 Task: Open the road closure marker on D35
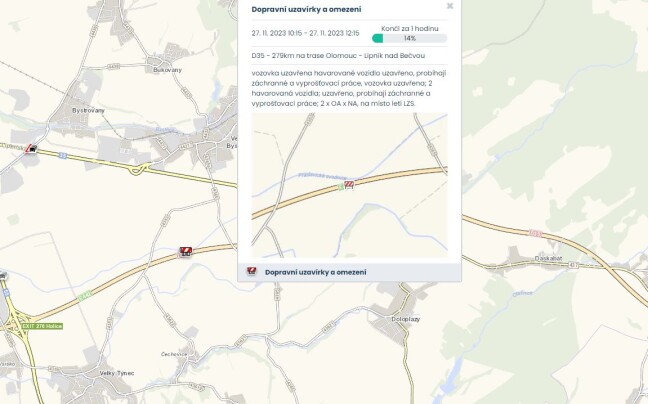pyautogui.click(x=186, y=251)
